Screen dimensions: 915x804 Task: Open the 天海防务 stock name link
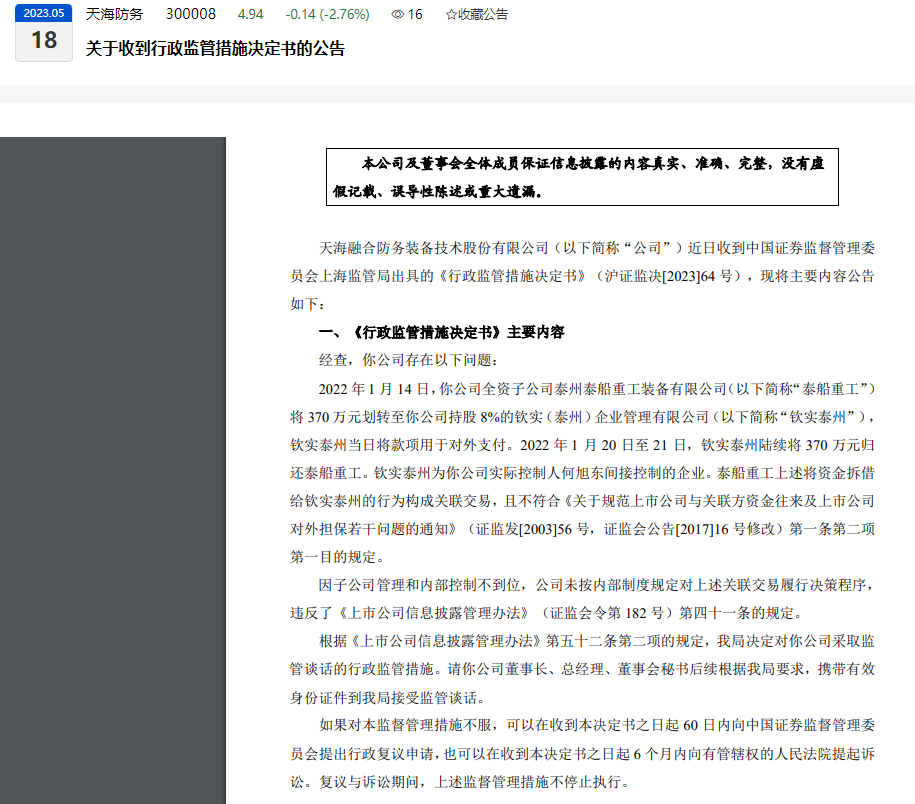[114, 14]
